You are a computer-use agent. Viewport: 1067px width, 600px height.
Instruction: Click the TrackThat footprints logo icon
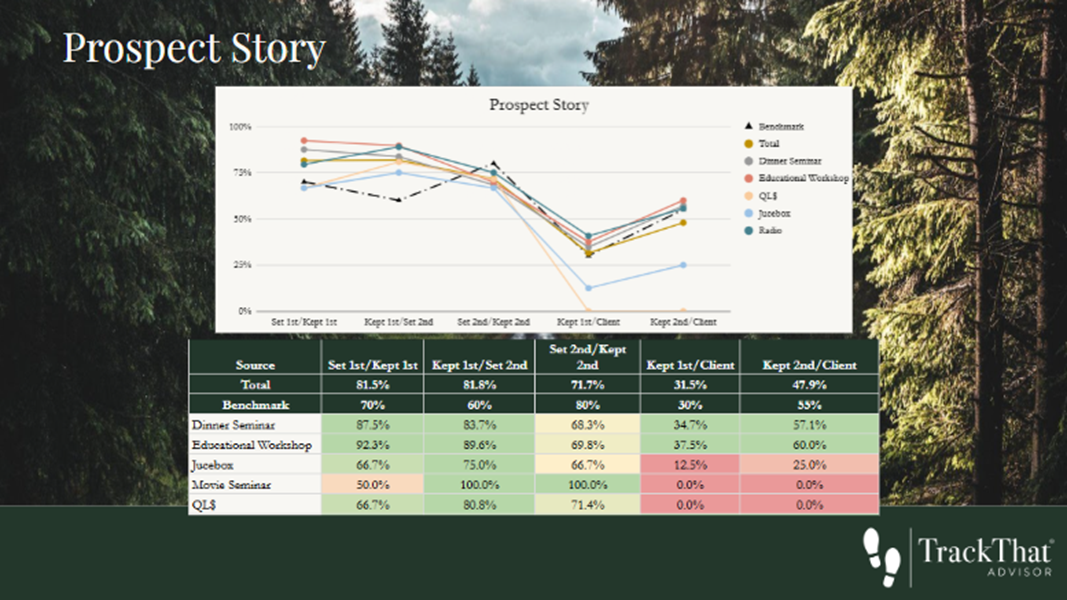pos(882,553)
